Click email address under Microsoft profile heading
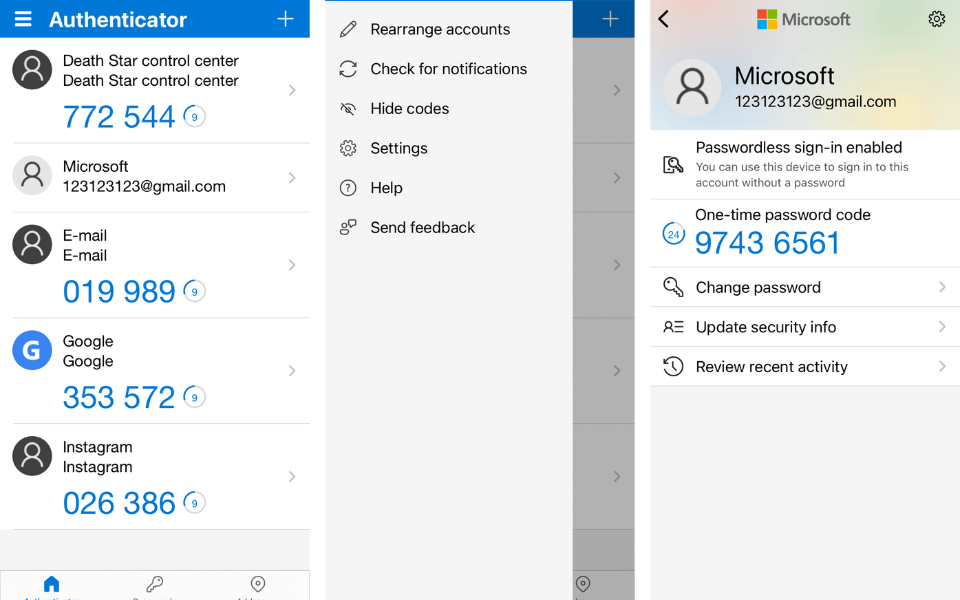The width and height of the screenshot is (960, 600). click(x=816, y=102)
